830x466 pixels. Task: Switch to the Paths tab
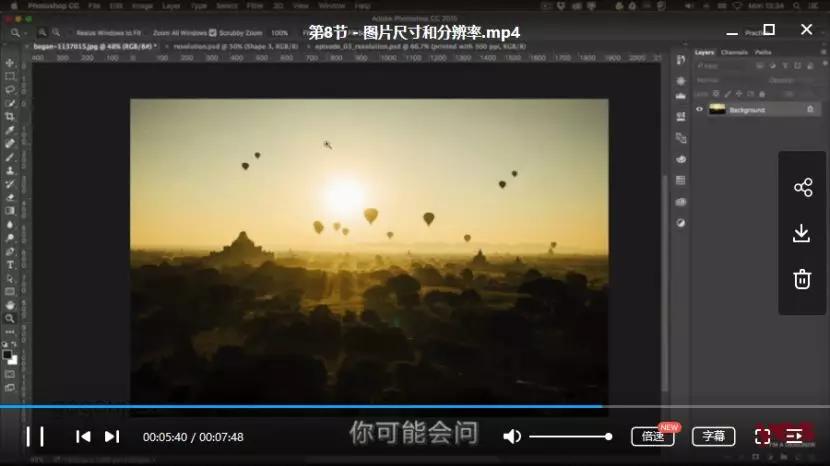pos(763,52)
